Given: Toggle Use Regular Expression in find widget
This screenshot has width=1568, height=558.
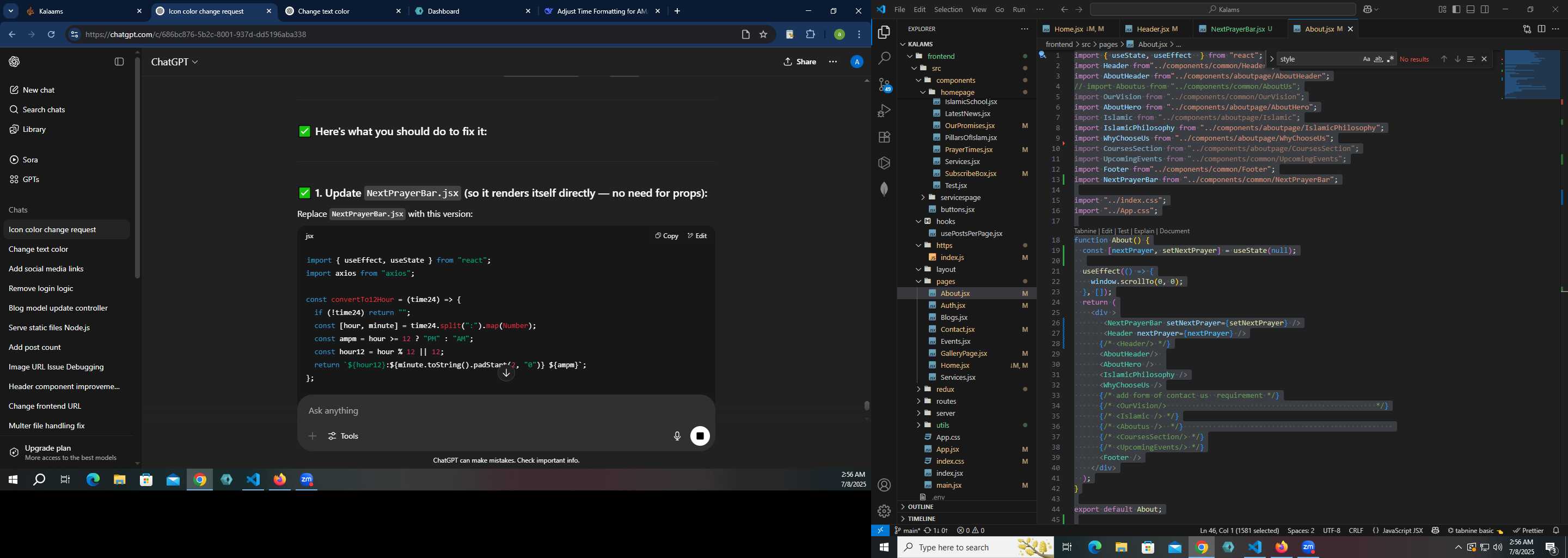Looking at the screenshot, I should [1391, 59].
